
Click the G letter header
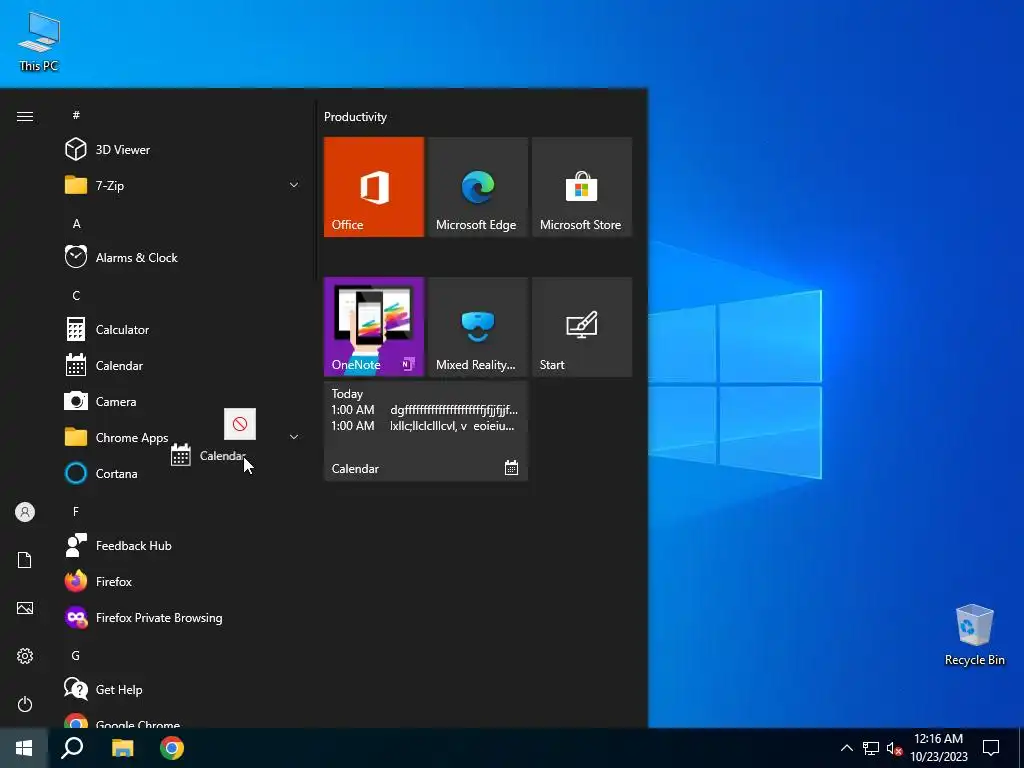76,655
